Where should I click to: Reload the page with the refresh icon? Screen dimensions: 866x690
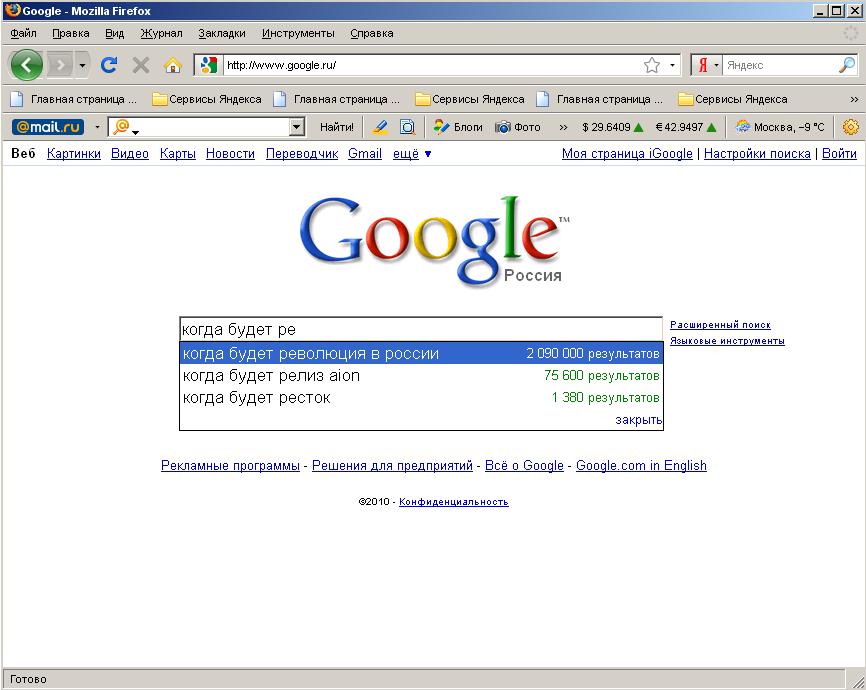coord(109,65)
